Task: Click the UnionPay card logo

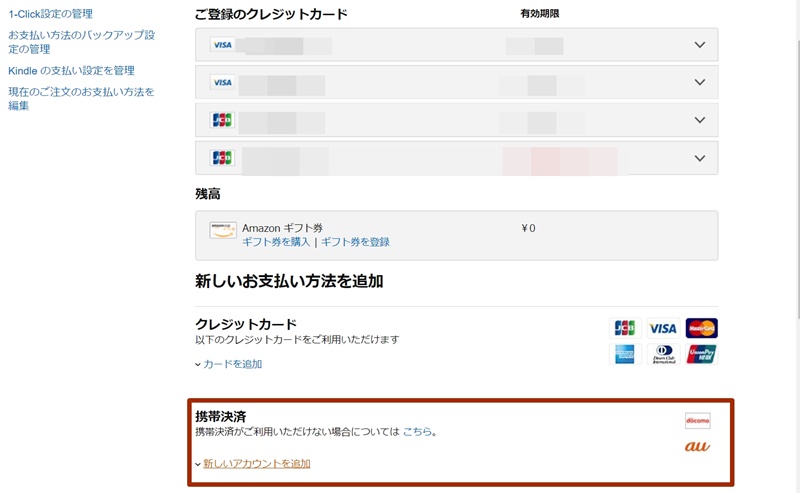Action: coord(701,354)
